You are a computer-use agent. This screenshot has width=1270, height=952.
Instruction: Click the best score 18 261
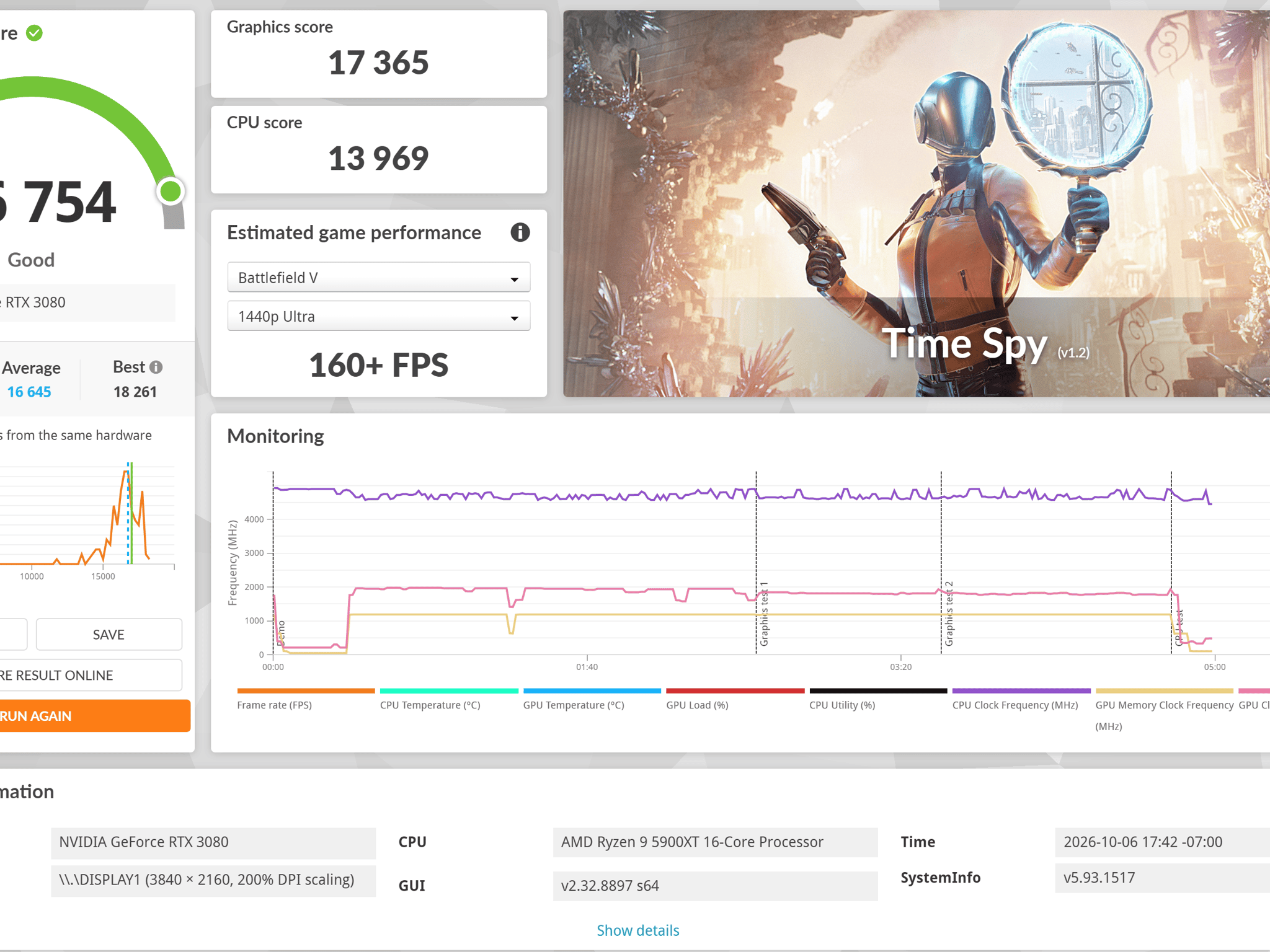[135, 392]
